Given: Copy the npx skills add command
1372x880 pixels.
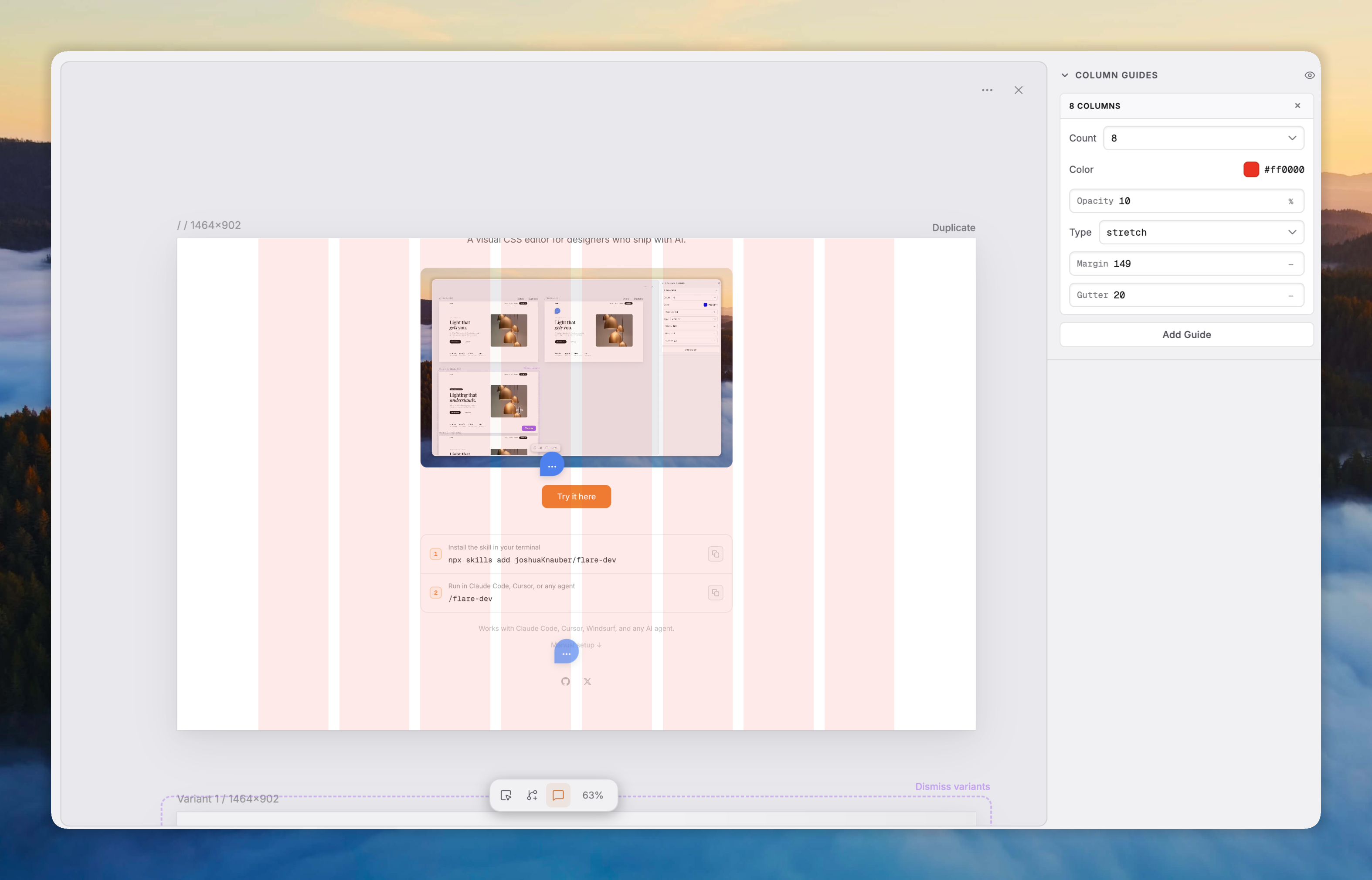Looking at the screenshot, I should pyautogui.click(x=715, y=554).
